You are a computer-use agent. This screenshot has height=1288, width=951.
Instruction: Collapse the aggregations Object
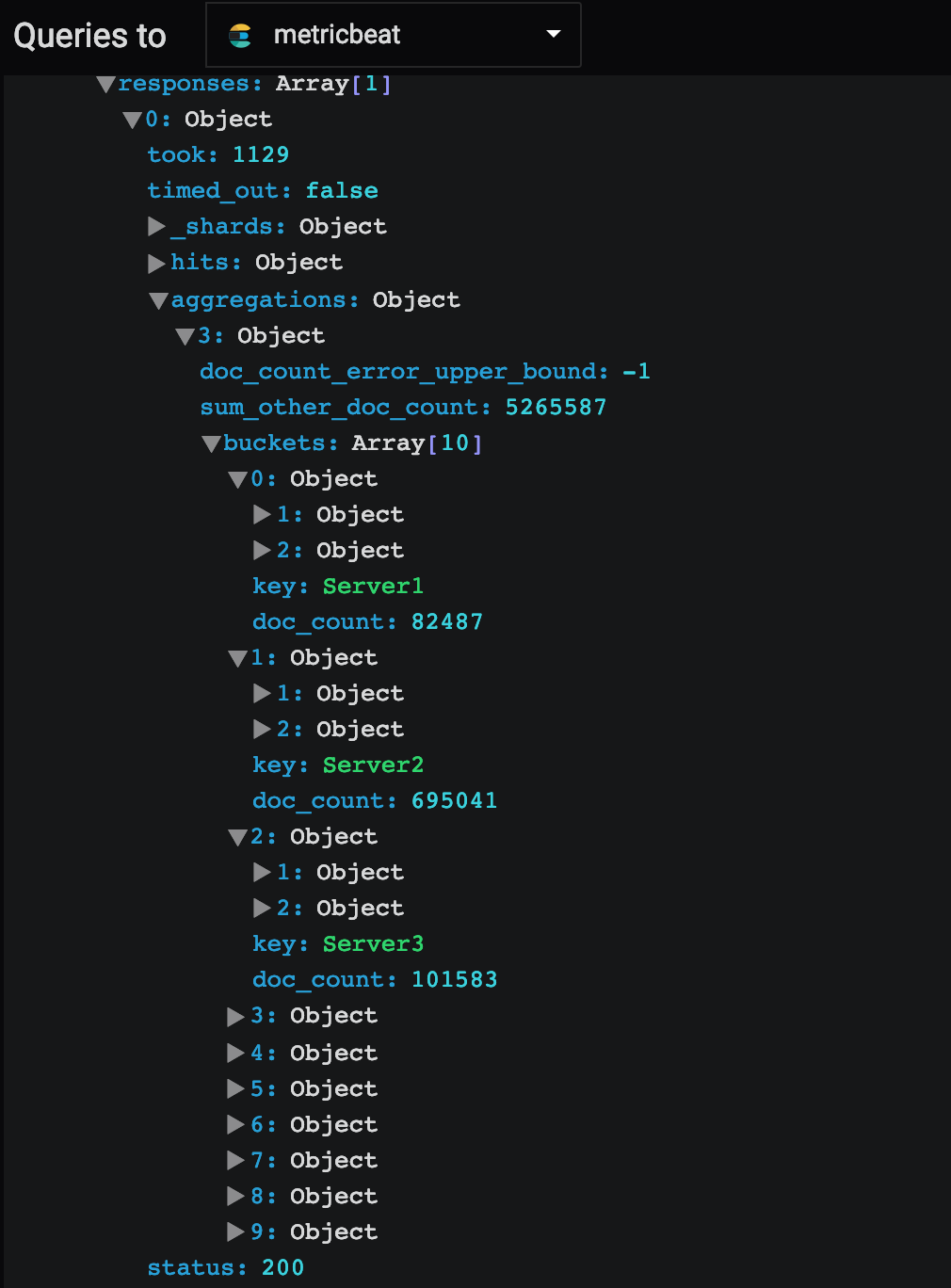point(158,300)
